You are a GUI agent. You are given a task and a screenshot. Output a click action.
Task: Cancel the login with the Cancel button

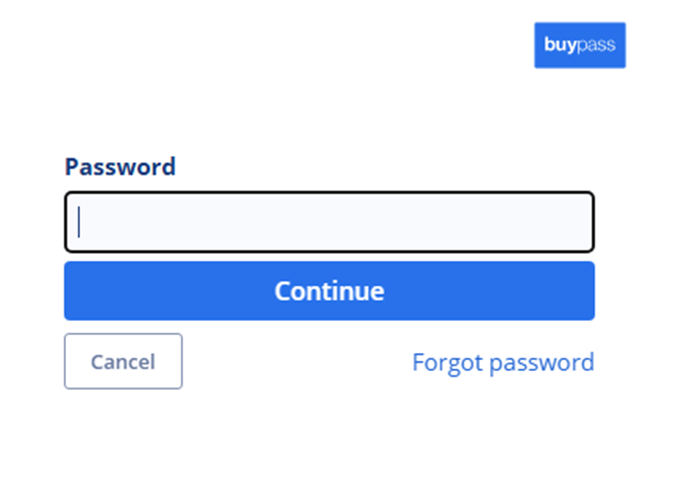pyautogui.click(x=123, y=361)
